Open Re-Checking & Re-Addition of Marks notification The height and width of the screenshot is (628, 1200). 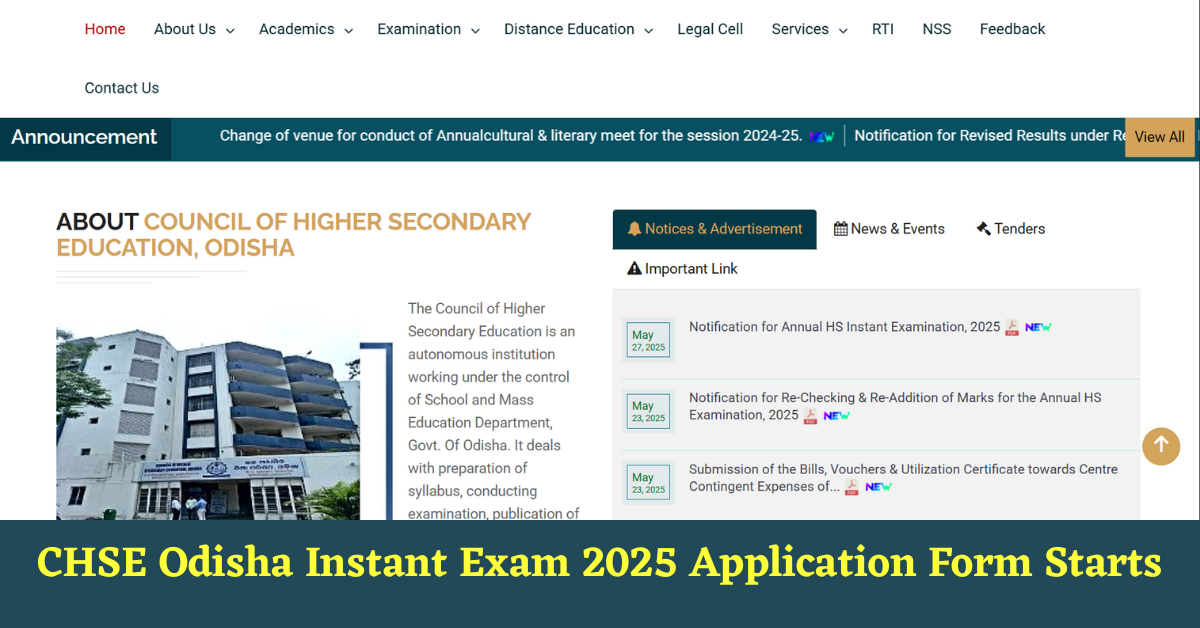[895, 406]
